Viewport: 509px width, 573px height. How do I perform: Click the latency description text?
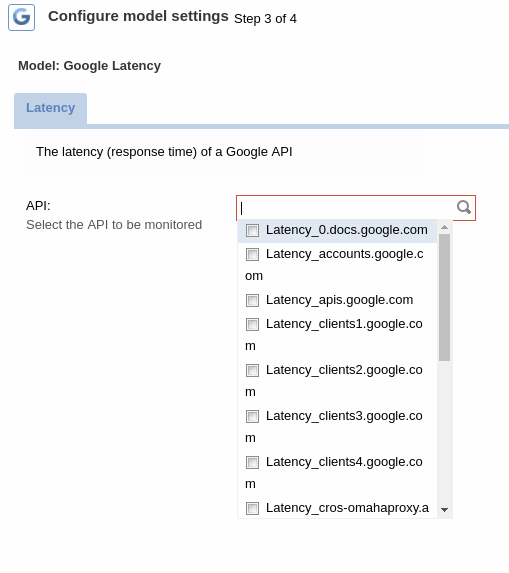point(164,152)
